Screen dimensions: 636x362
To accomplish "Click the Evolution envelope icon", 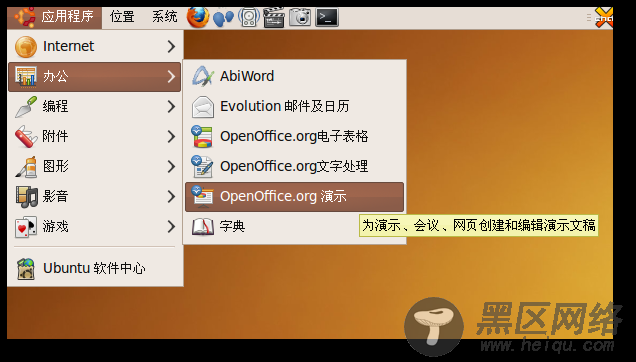I will (202, 107).
